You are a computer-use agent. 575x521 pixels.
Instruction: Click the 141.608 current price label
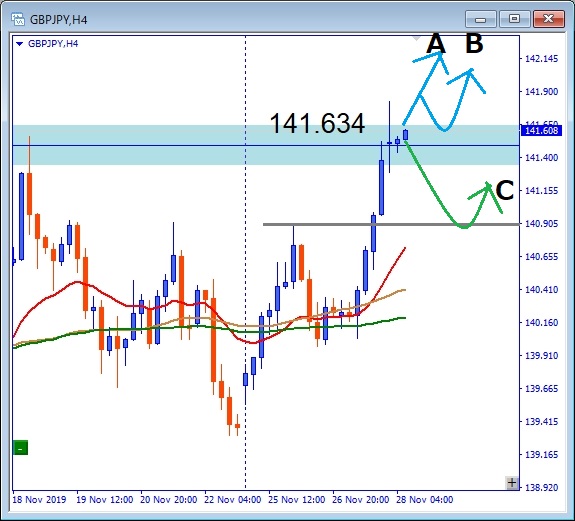[x=541, y=131]
